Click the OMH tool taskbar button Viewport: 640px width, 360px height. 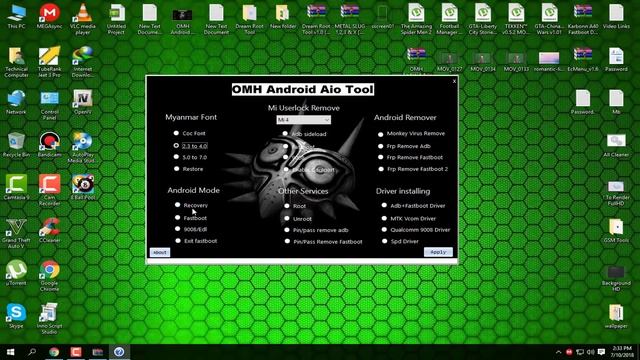119,352
